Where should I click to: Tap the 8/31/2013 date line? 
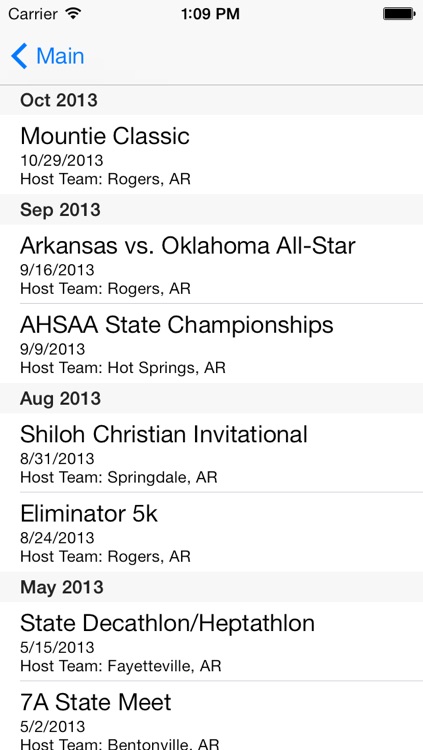tap(57, 459)
